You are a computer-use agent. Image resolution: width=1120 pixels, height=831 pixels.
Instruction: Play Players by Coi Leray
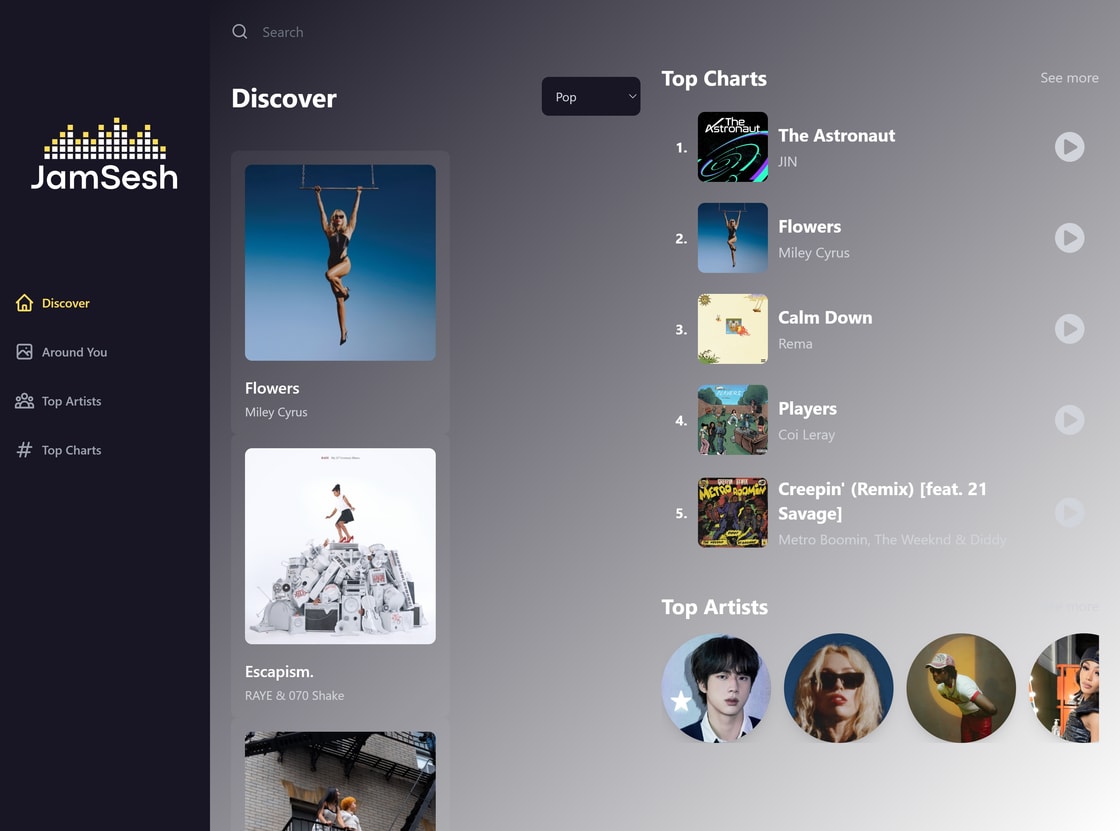pos(1069,420)
